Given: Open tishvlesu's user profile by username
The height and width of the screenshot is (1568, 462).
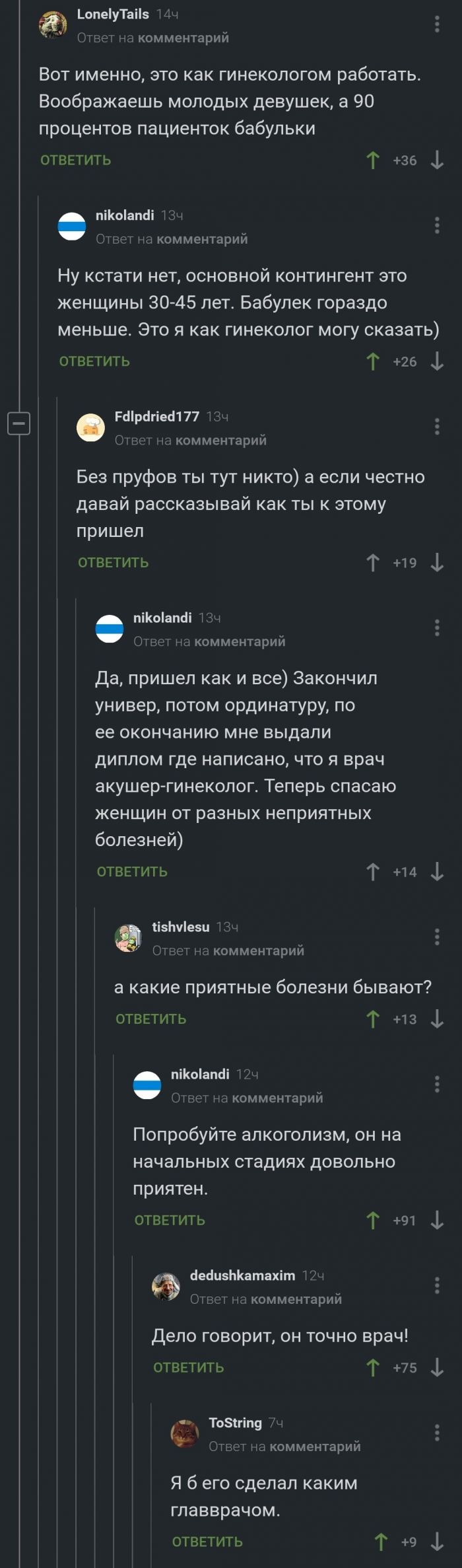Looking at the screenshot, I should click(180, 927).
